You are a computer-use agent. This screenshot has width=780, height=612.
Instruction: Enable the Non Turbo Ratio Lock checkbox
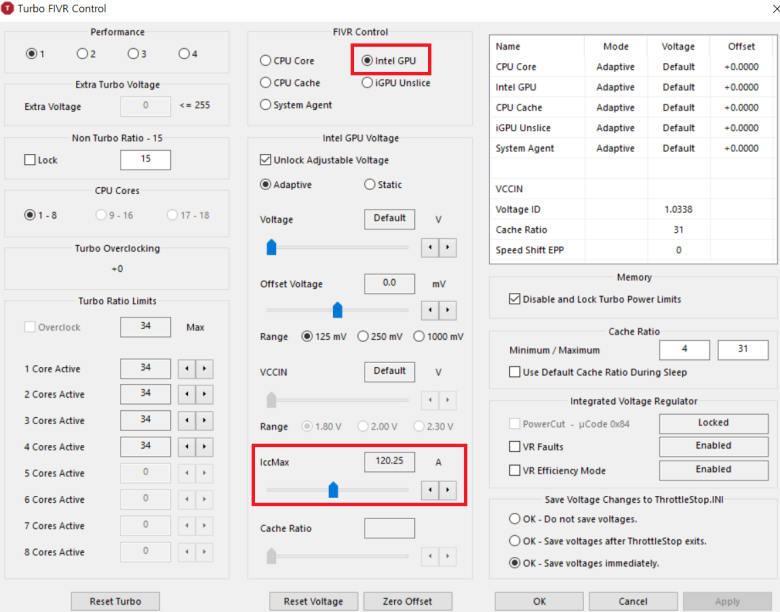[x=30, y=160]
